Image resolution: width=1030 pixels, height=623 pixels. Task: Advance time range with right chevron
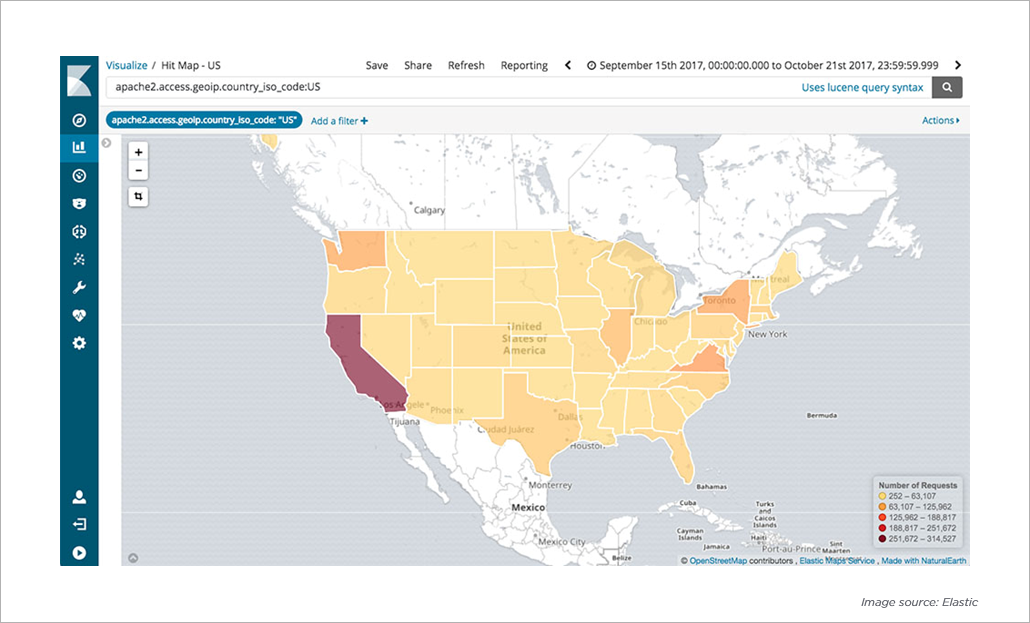[x=957, y=64]
